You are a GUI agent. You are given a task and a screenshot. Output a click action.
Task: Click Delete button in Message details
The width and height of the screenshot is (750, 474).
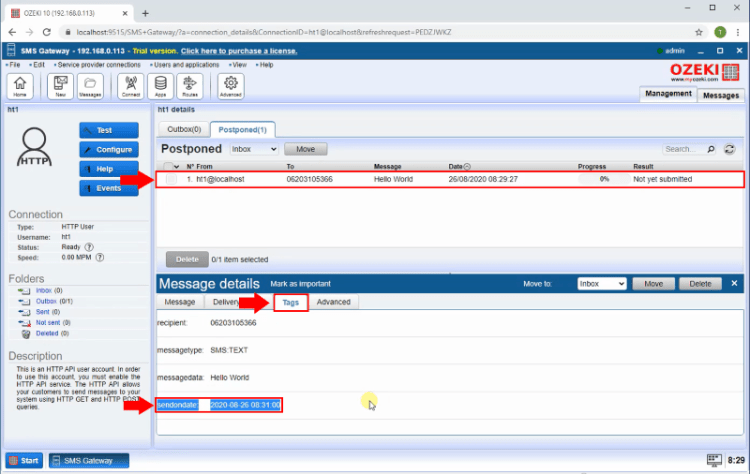[700, 284]
